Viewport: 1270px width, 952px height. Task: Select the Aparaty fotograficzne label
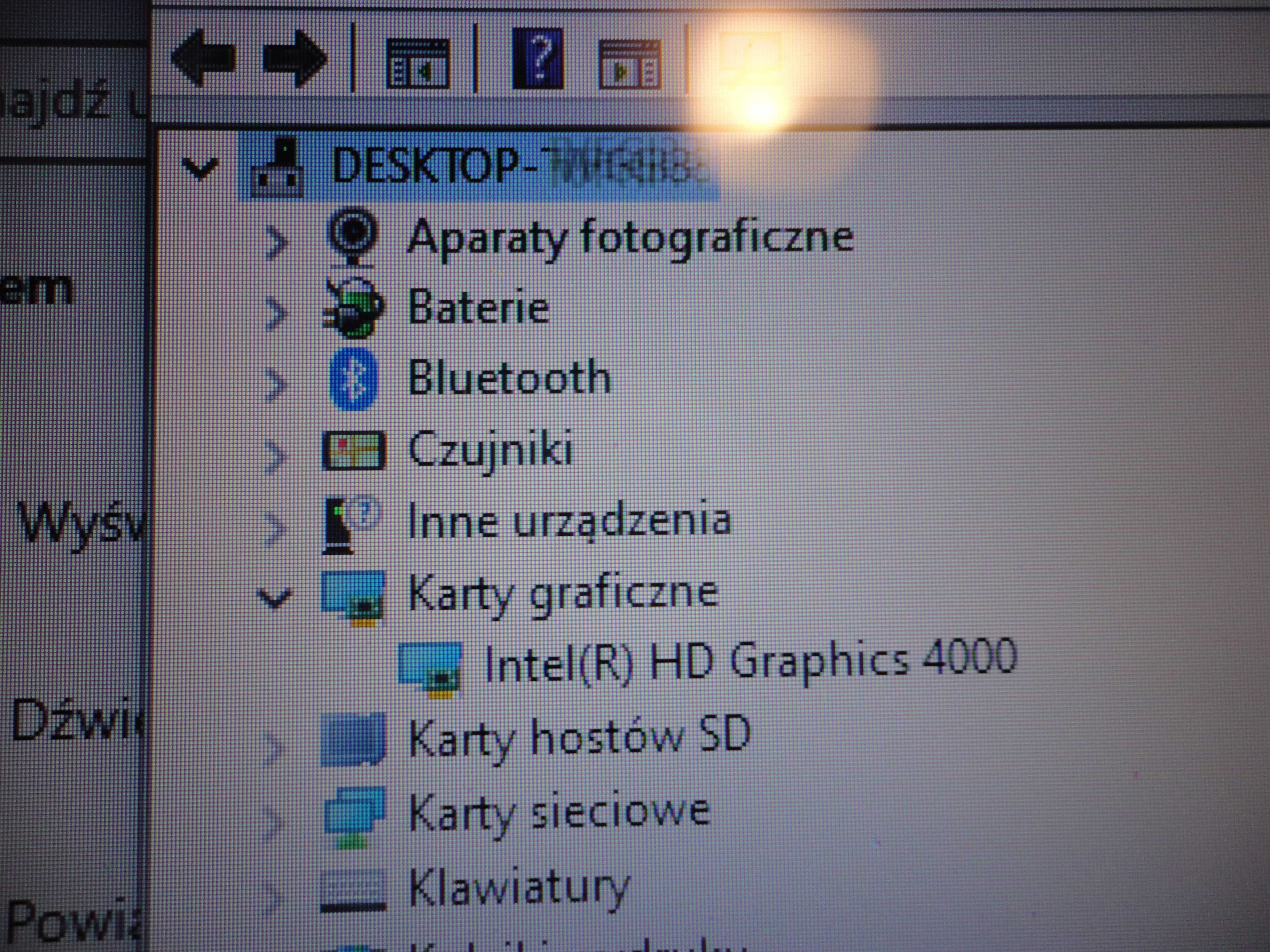[x=630, y=239]
